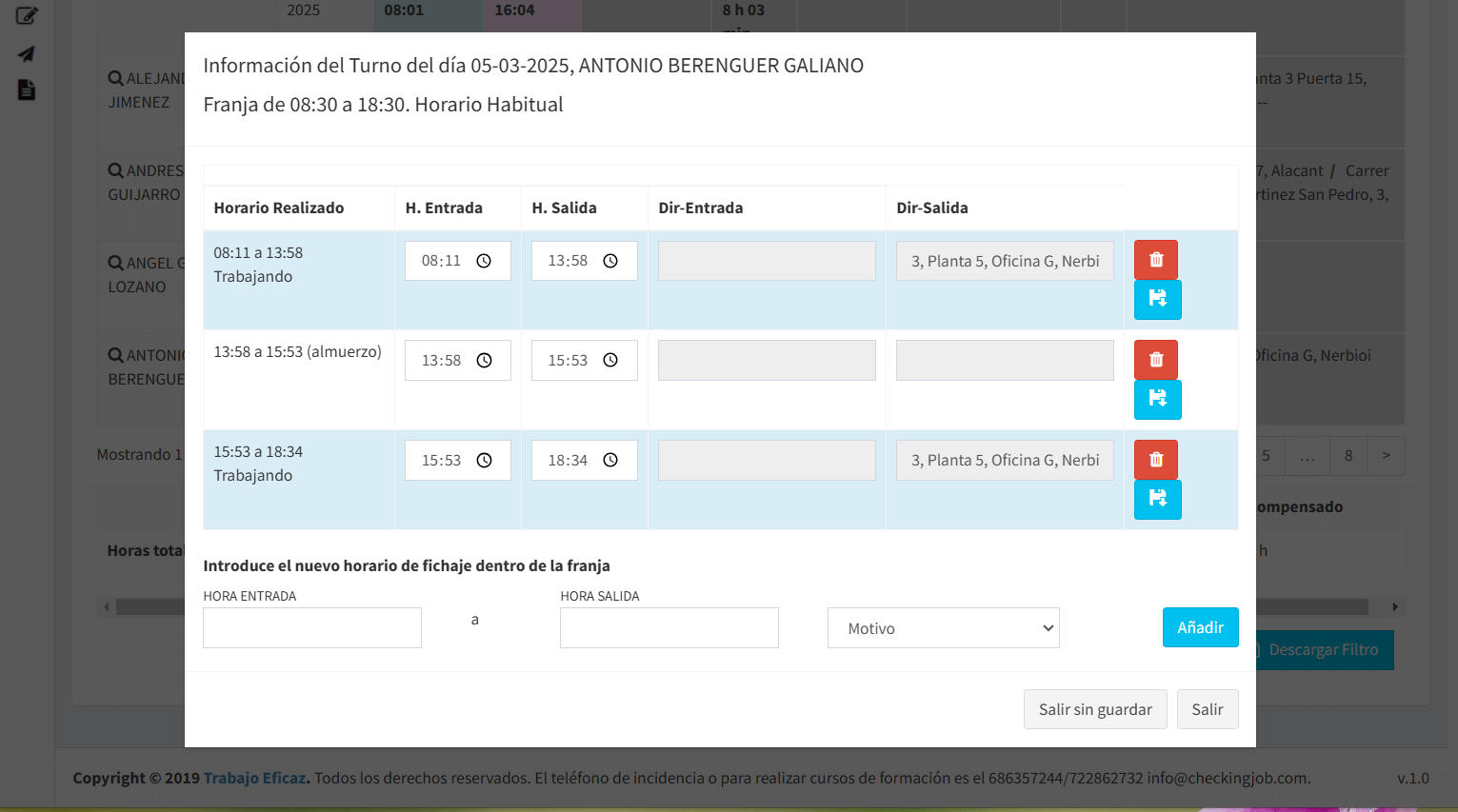Screen dimensions: 1458x812
Task: Click Dir-Salida field of first row
Action: click(x=1004, y=261)
